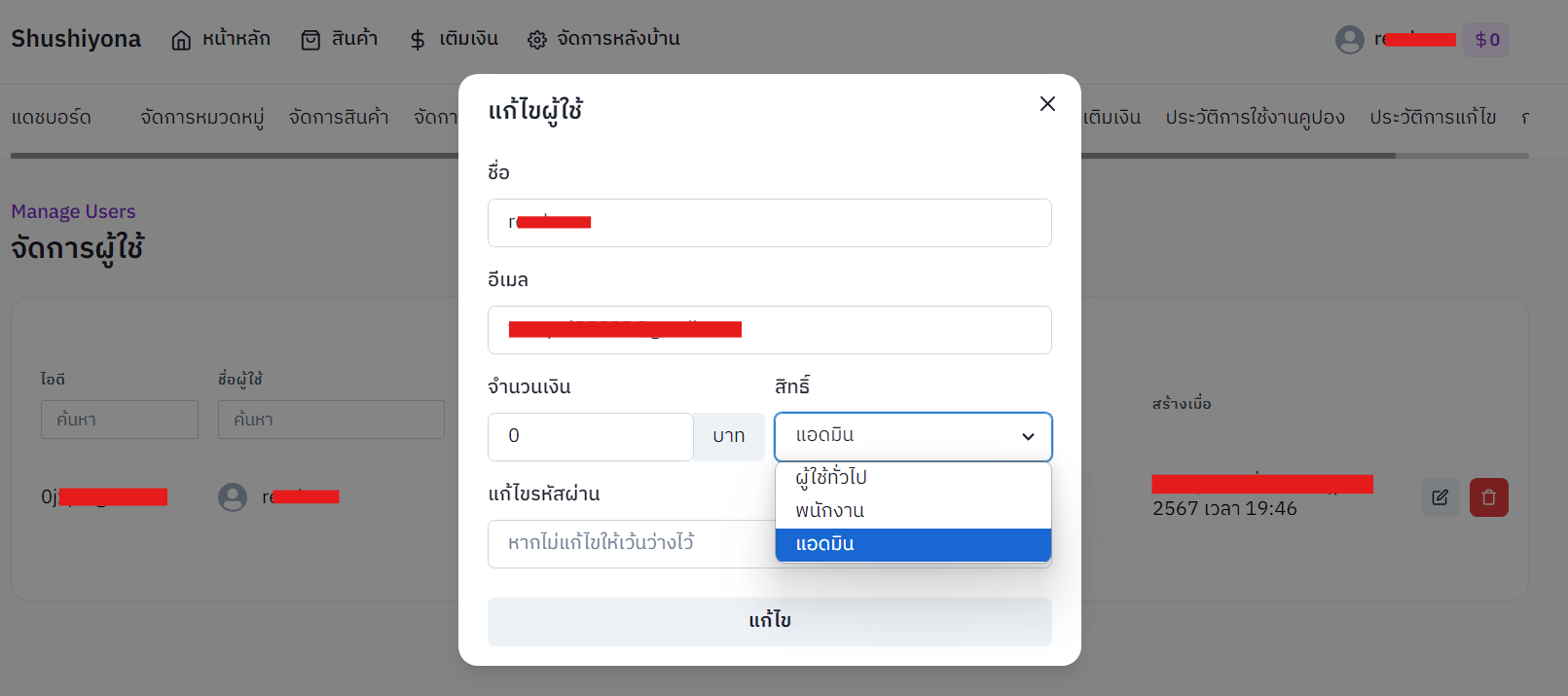The width and height of the screenshot is (1568, 696).
Task: Click the gear backend management icon
Action: coord(537,40)
